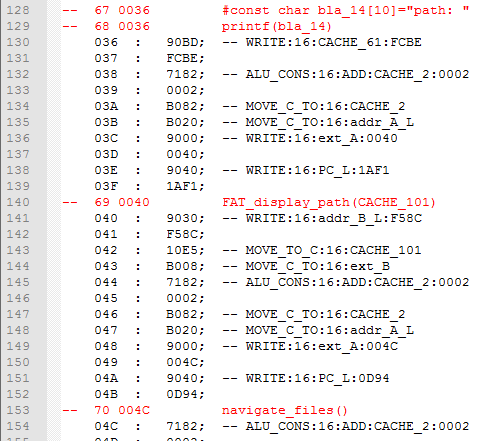486x441 pixels.
Task: Click address 03A in the listing
Action: coord(106,106)
